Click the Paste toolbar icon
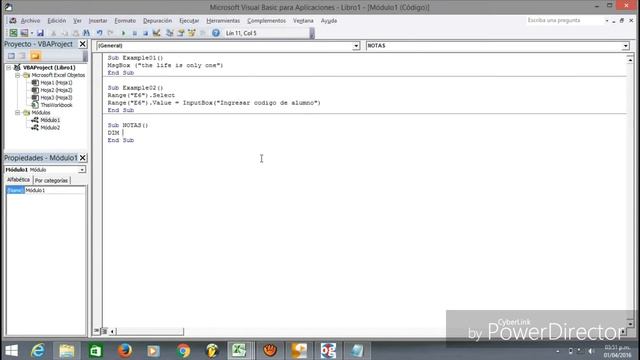Viewport: 640px width, 360px height. [76, 33]
